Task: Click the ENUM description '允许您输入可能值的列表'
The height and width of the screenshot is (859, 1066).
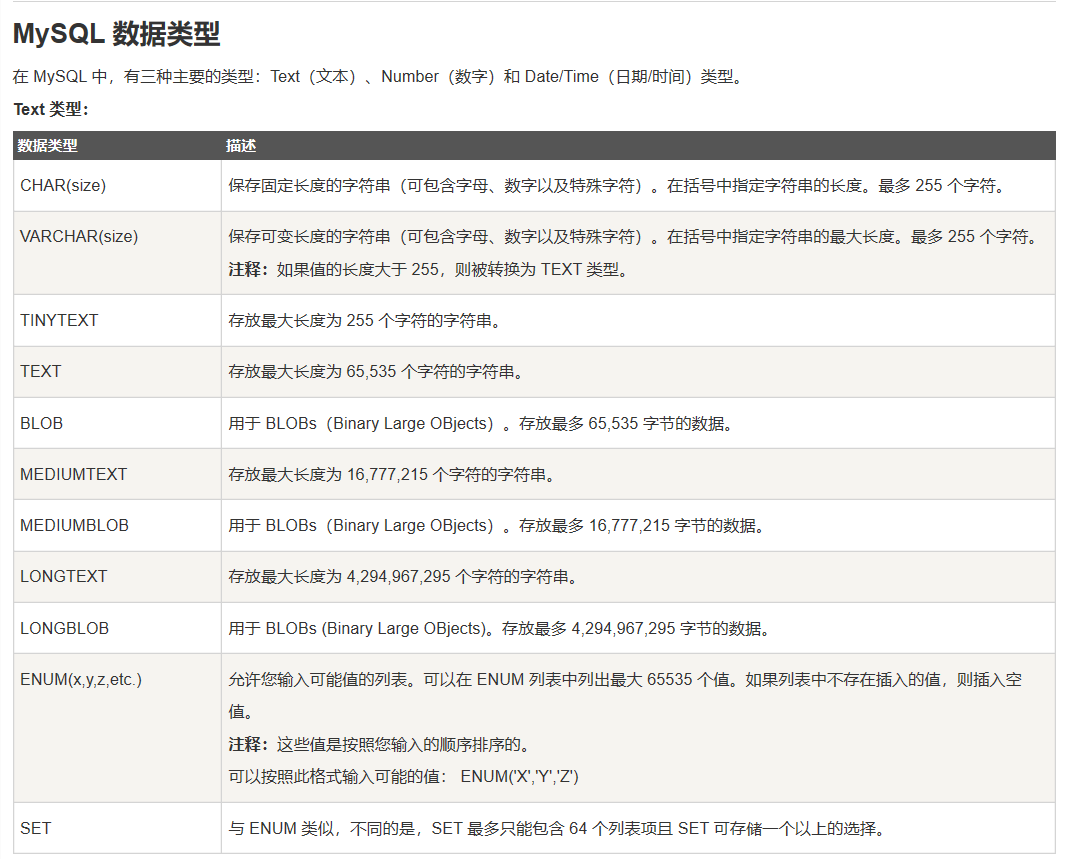Action: click(625, 695)
